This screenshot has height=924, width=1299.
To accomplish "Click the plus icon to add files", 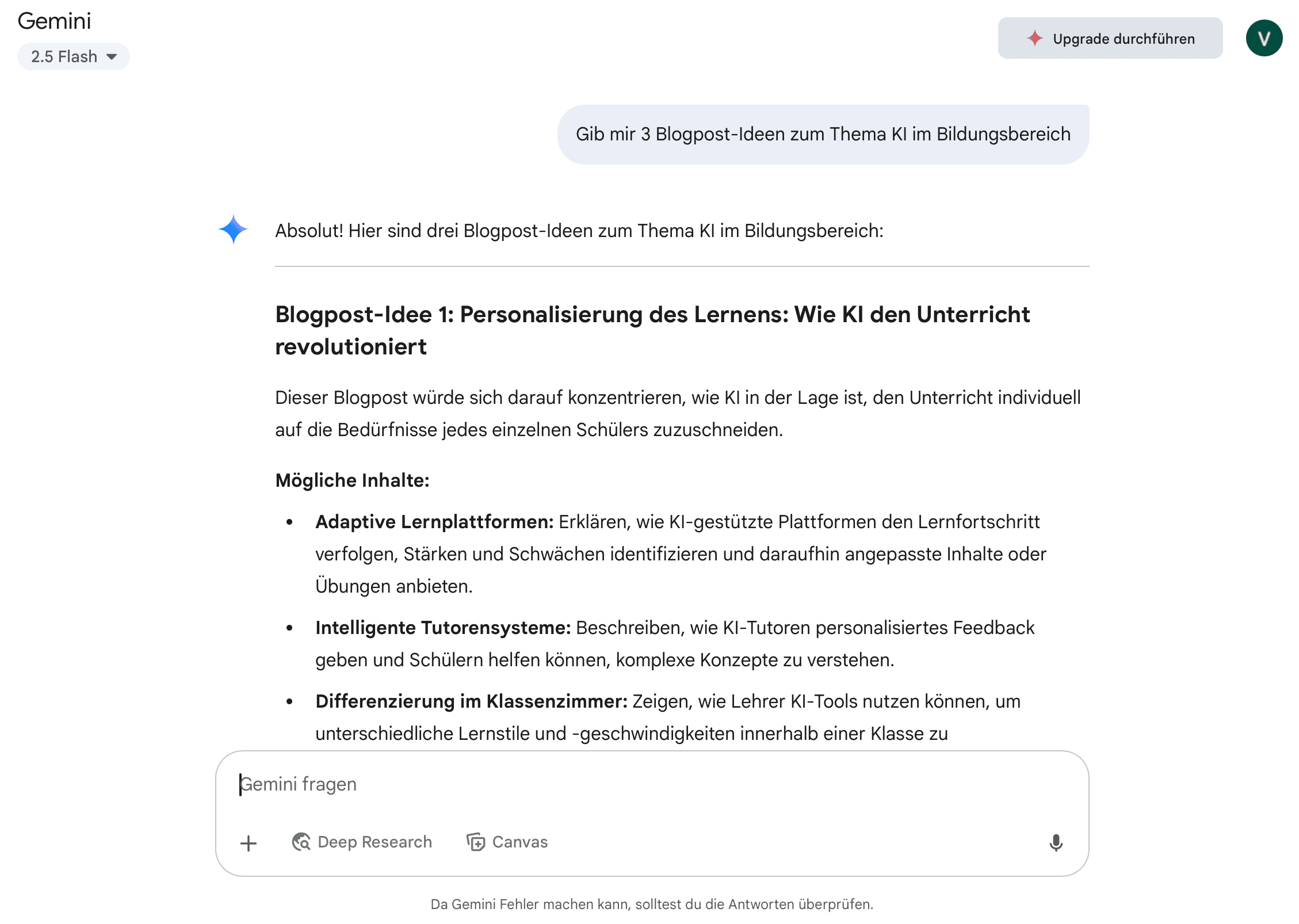I will [x=249, y=843].
